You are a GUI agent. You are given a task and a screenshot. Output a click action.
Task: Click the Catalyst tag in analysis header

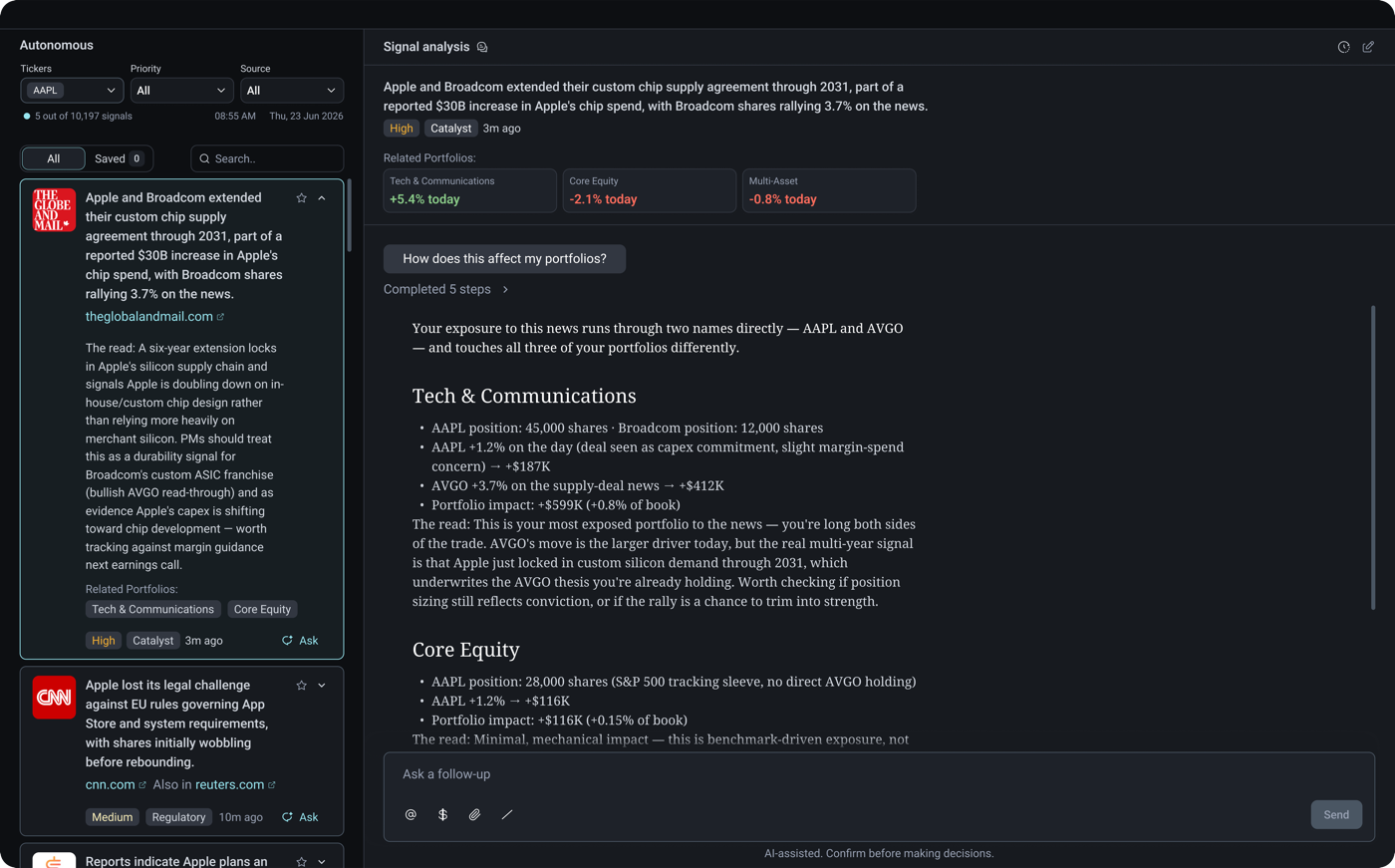tap(450, 128)
